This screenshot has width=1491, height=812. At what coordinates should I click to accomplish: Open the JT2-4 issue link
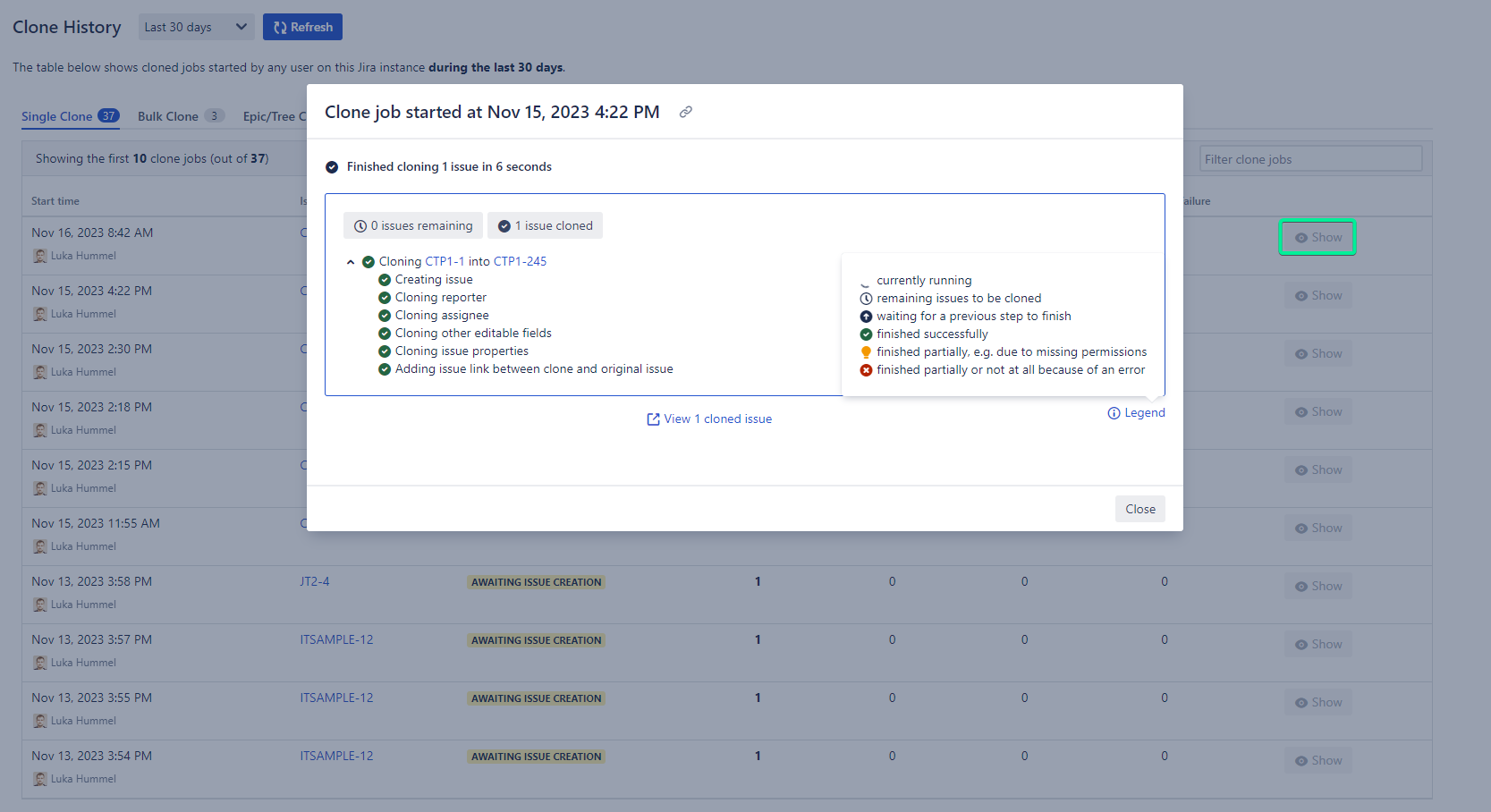[315, 581]
